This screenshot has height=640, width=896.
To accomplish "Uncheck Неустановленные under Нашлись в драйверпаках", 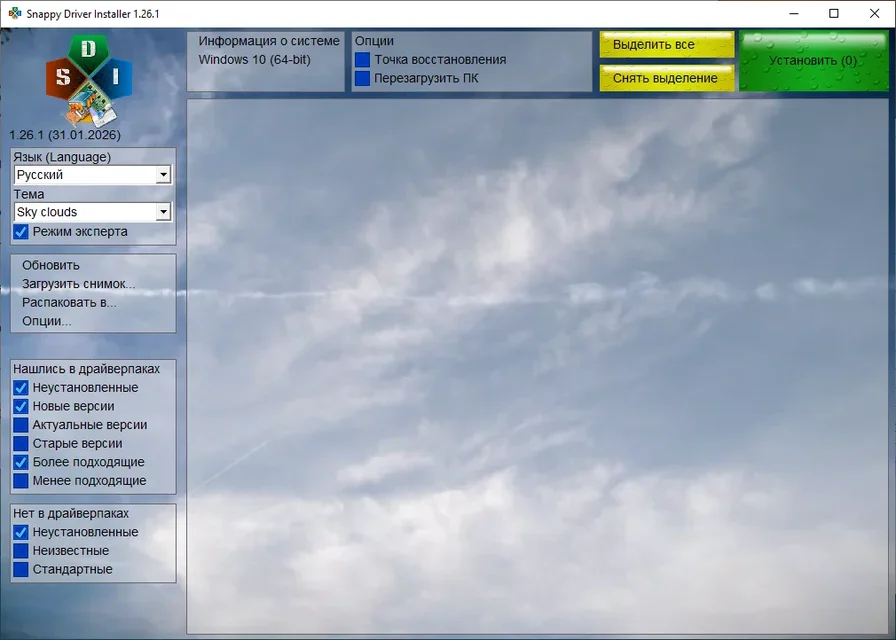I will 21,388.
